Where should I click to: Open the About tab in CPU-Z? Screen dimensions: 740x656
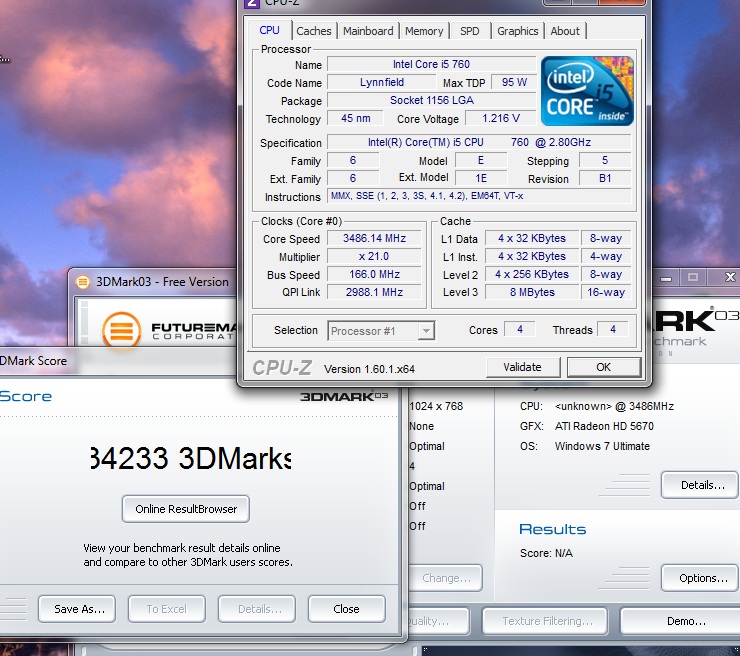click(565, 31)
